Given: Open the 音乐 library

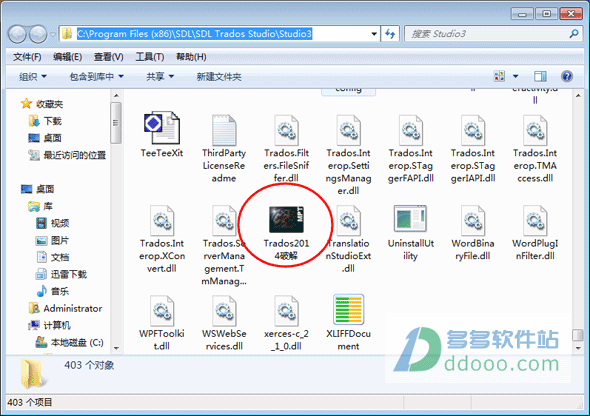Looking at the screenshot, I should tap(53, 291).
